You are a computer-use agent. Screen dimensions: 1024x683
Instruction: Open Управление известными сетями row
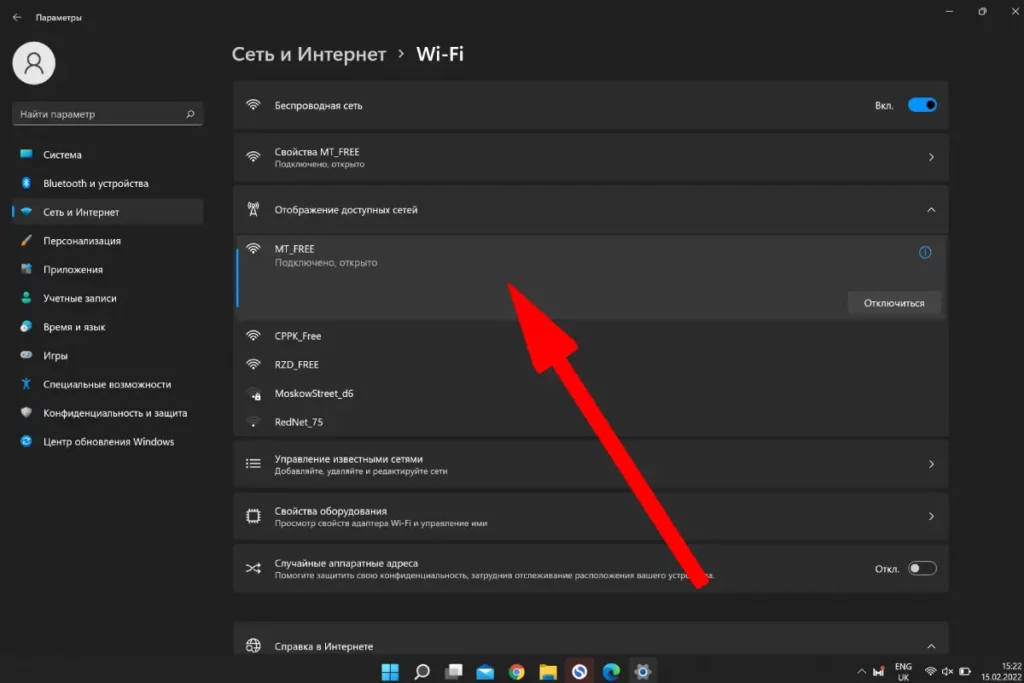tap(590, 464)
